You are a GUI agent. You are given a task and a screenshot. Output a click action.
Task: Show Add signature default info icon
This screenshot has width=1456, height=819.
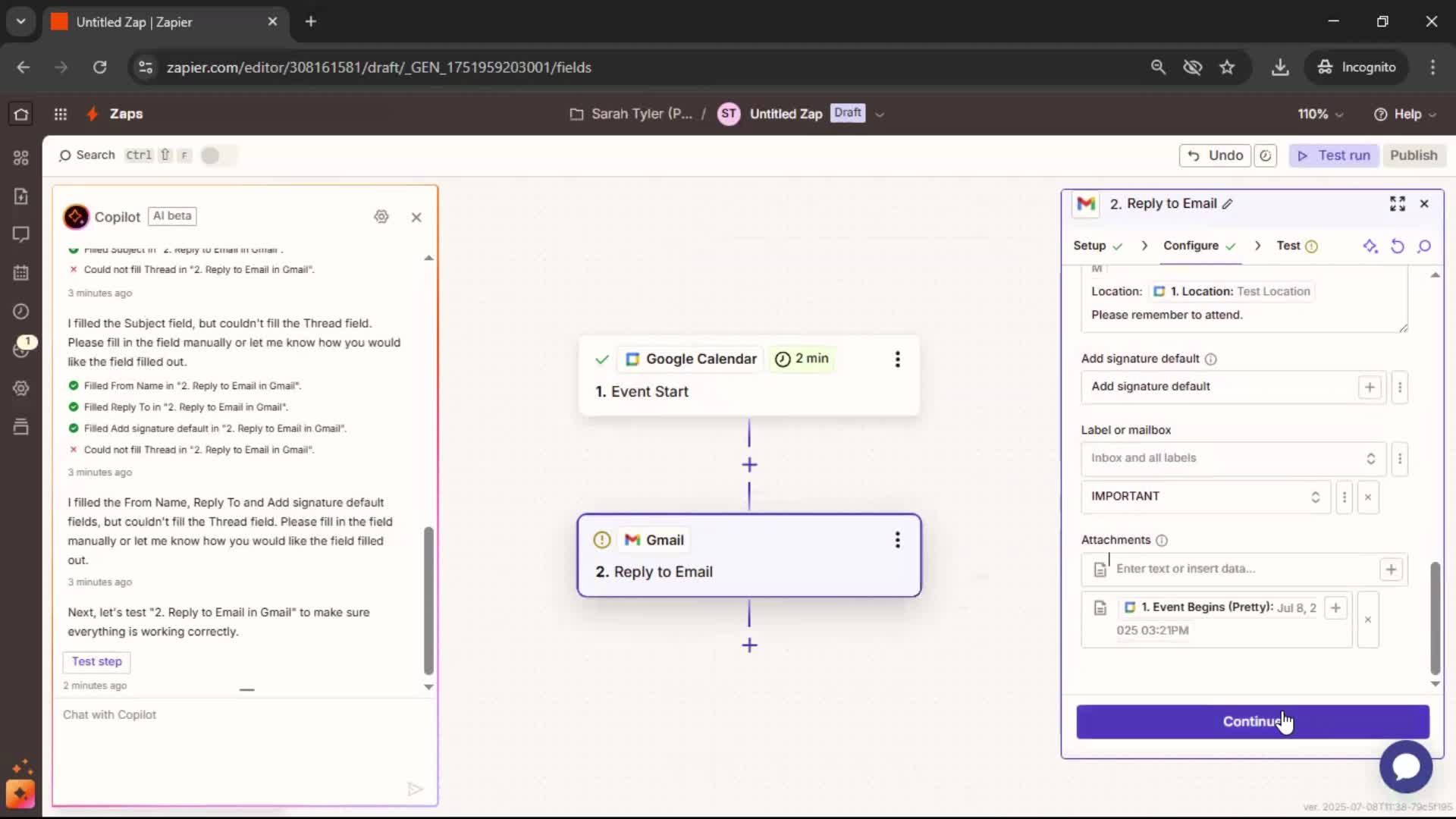click(1211, 359)
